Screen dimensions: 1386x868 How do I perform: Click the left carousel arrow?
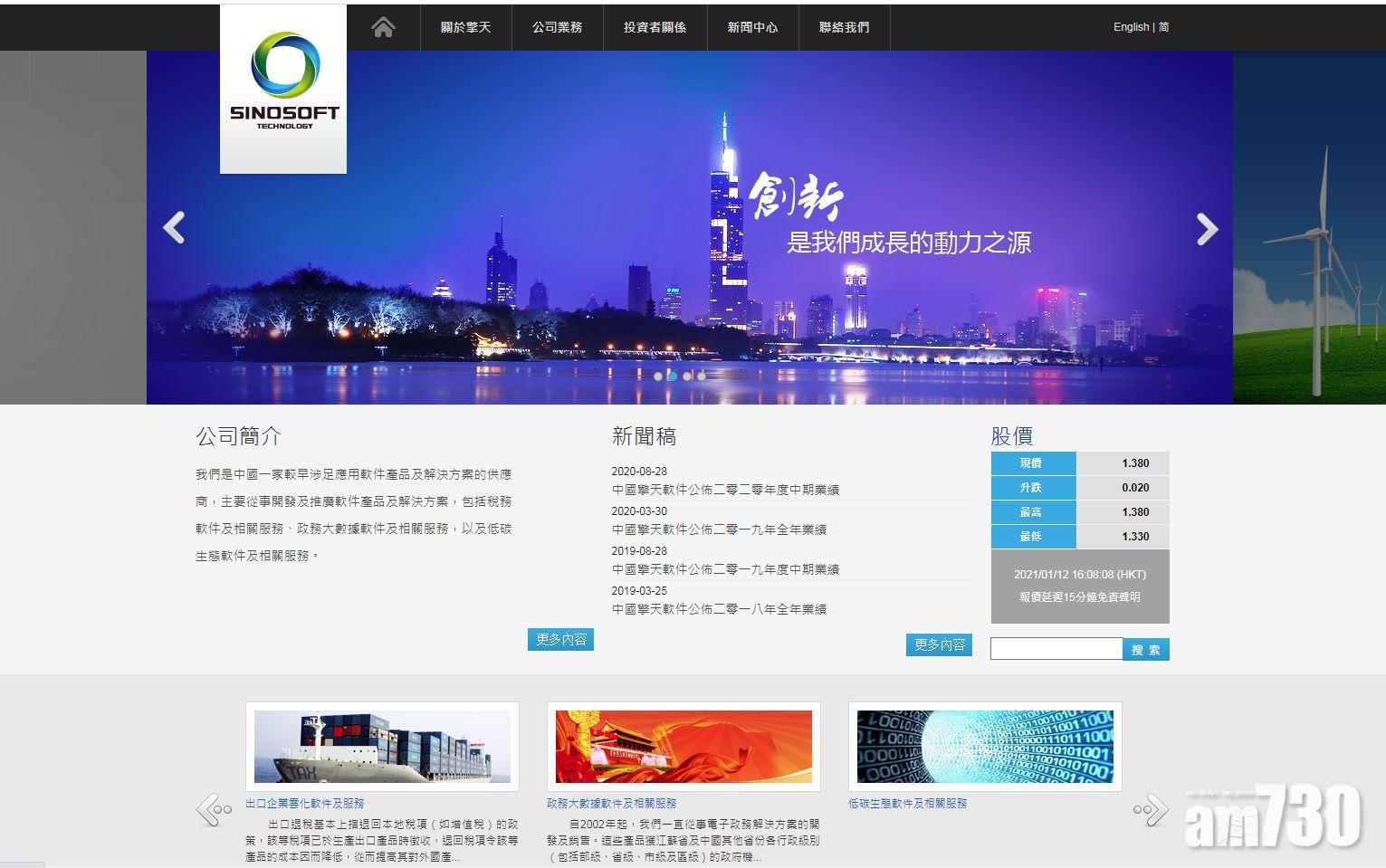174,228
